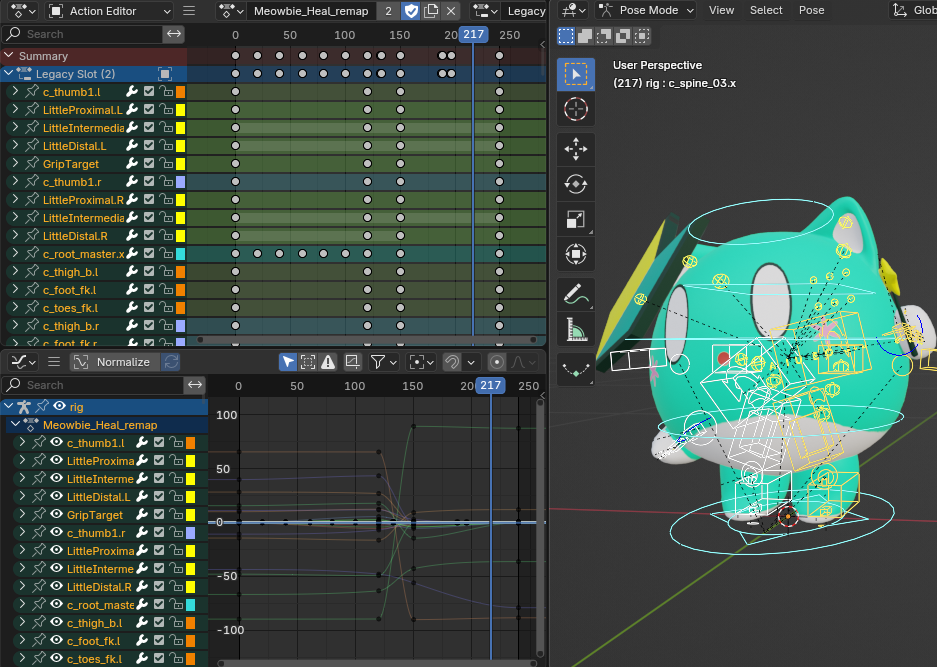This screenshot has width=937, height=667.
Task: Click the Action Editor channel search field
Action: point(82,34)
